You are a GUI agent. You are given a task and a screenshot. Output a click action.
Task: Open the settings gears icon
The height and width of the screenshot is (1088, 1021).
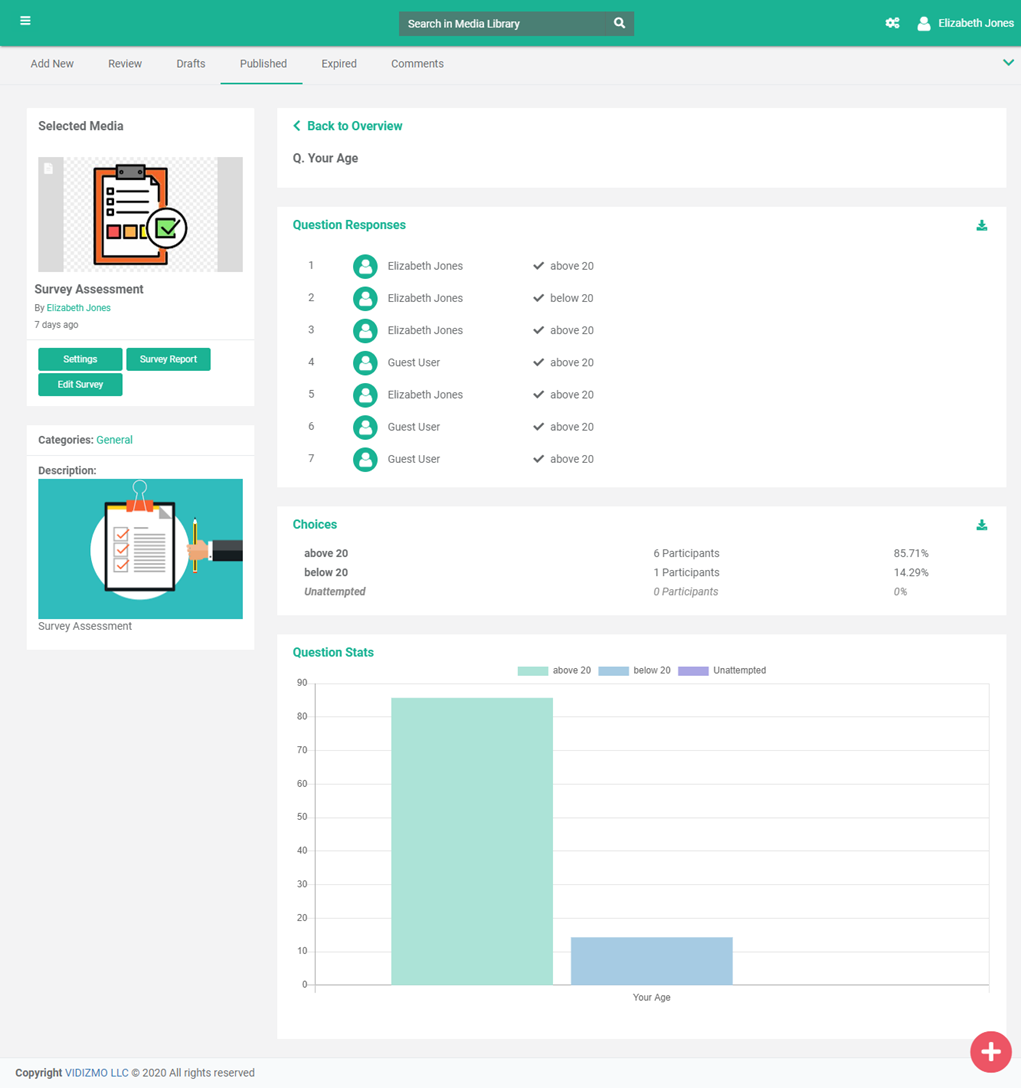(892, 23)
